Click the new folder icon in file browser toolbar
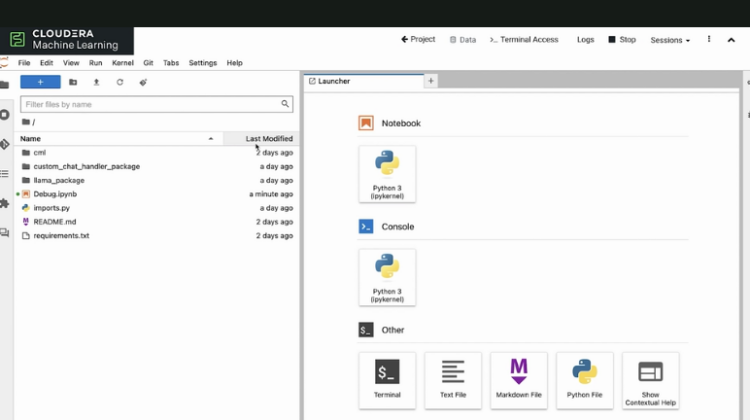The image size is (750, 420). [x=73, y=82]
